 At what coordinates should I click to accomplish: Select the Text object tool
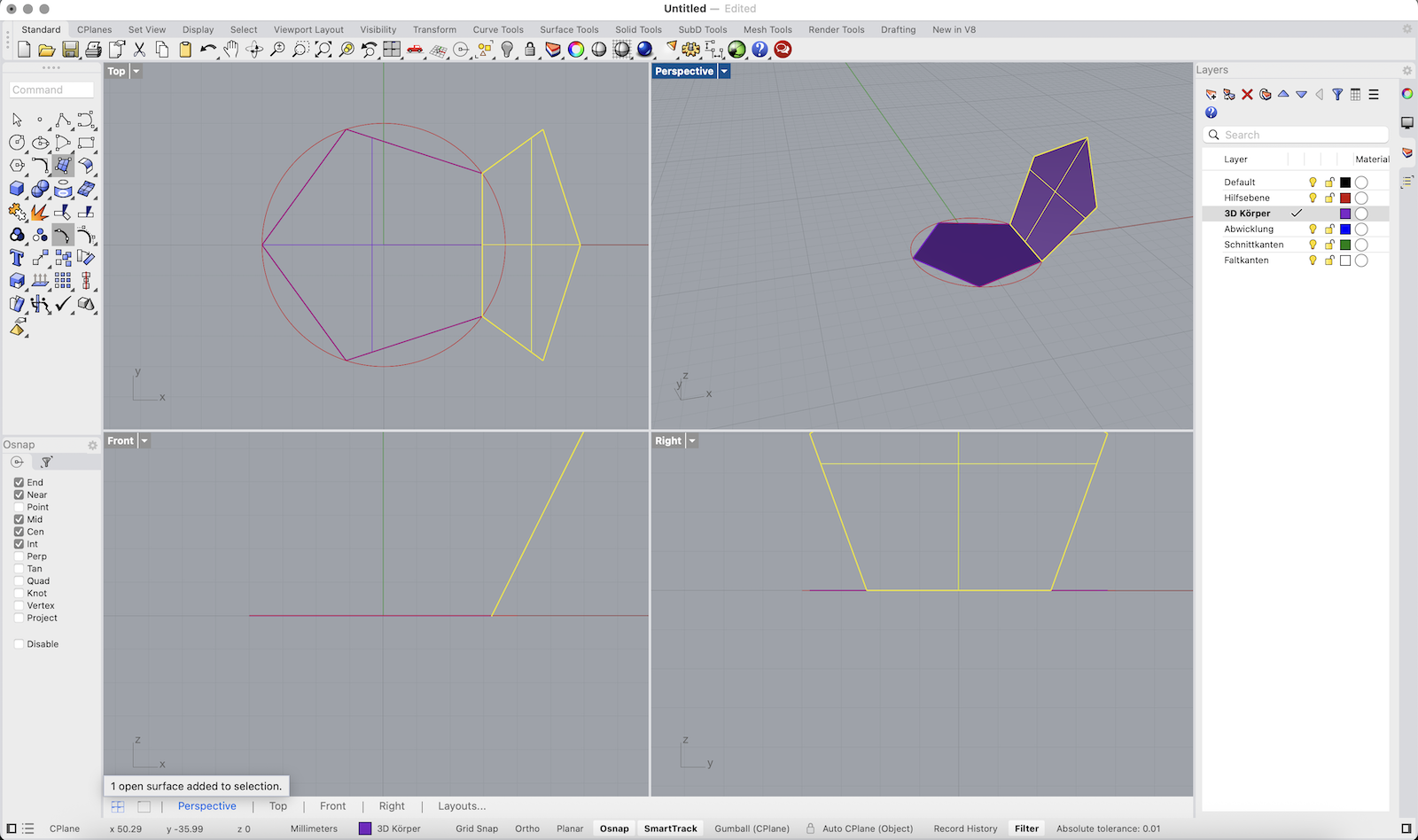(x=17, y=258)
